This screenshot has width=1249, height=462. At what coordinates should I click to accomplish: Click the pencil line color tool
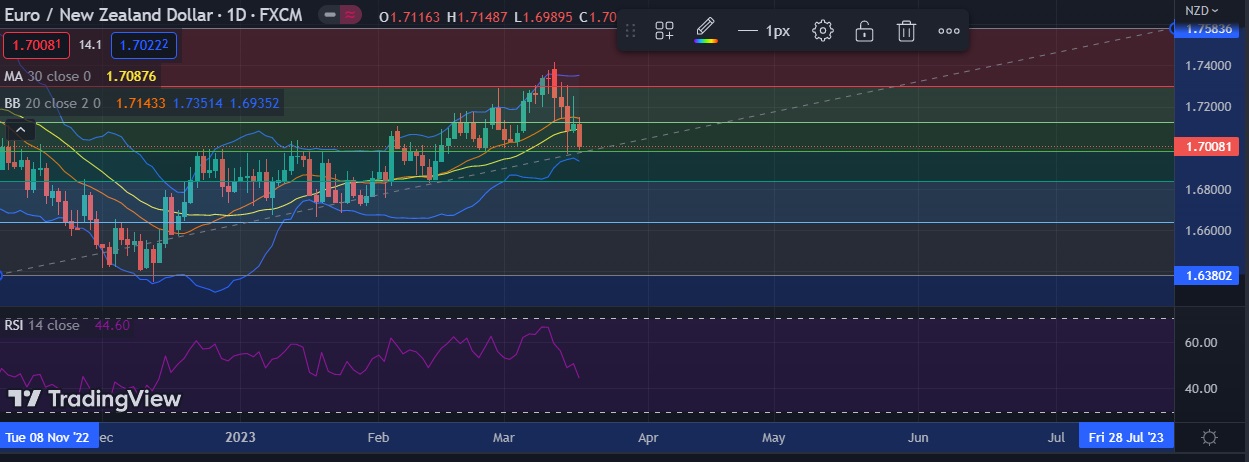click(706, 30)
